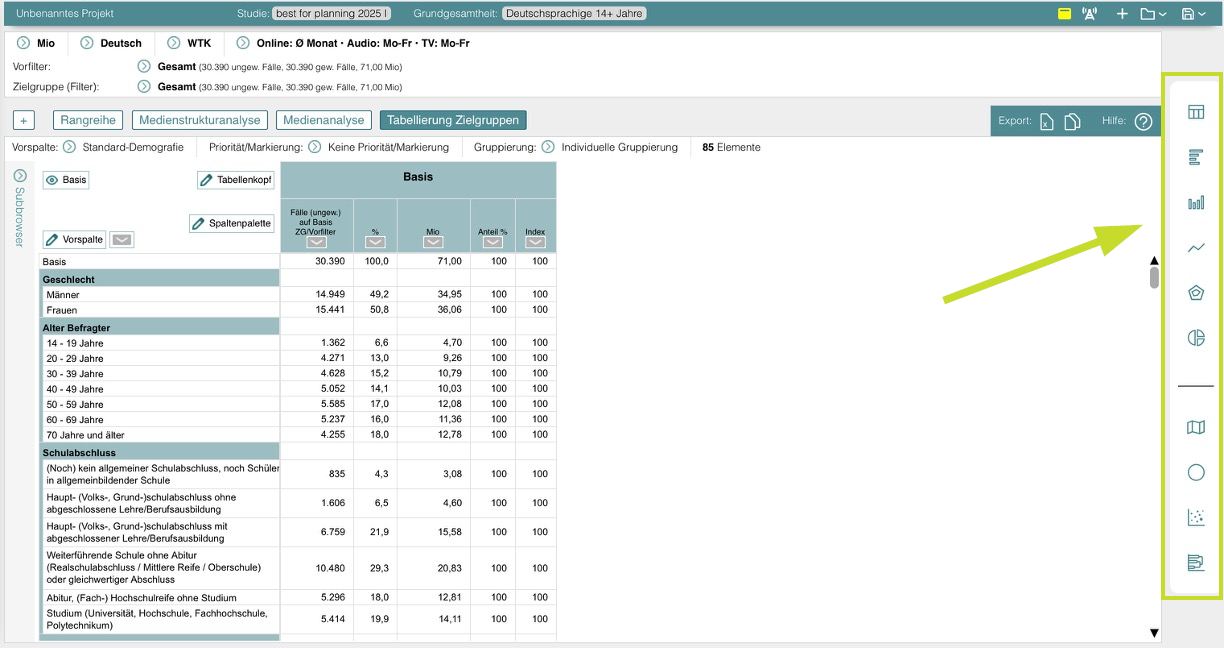Switch to the Medienstrukturanalyse tab
The image size is (1224, 648).
tap(199, 120)
